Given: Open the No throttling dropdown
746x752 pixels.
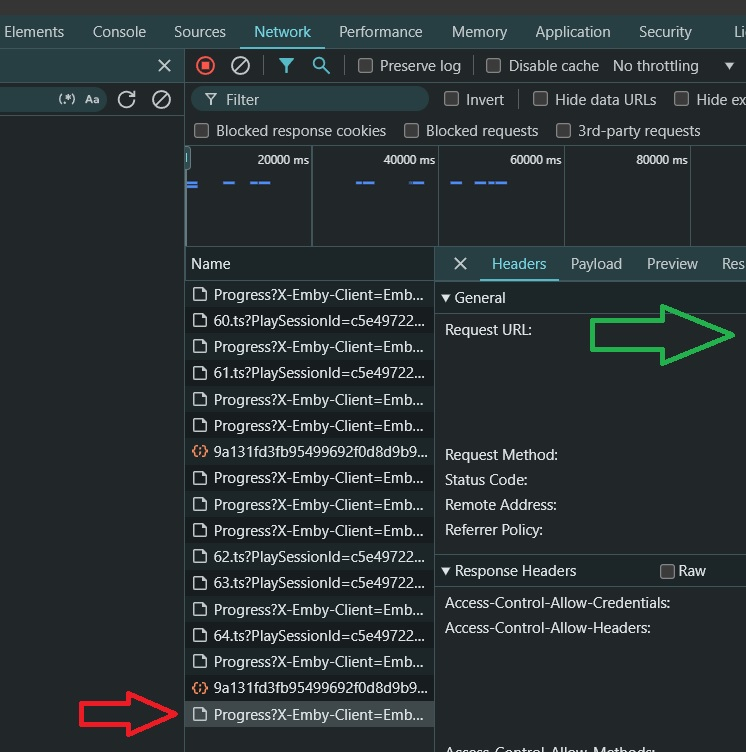Looking at the screenshot, I should pos(674,66).
